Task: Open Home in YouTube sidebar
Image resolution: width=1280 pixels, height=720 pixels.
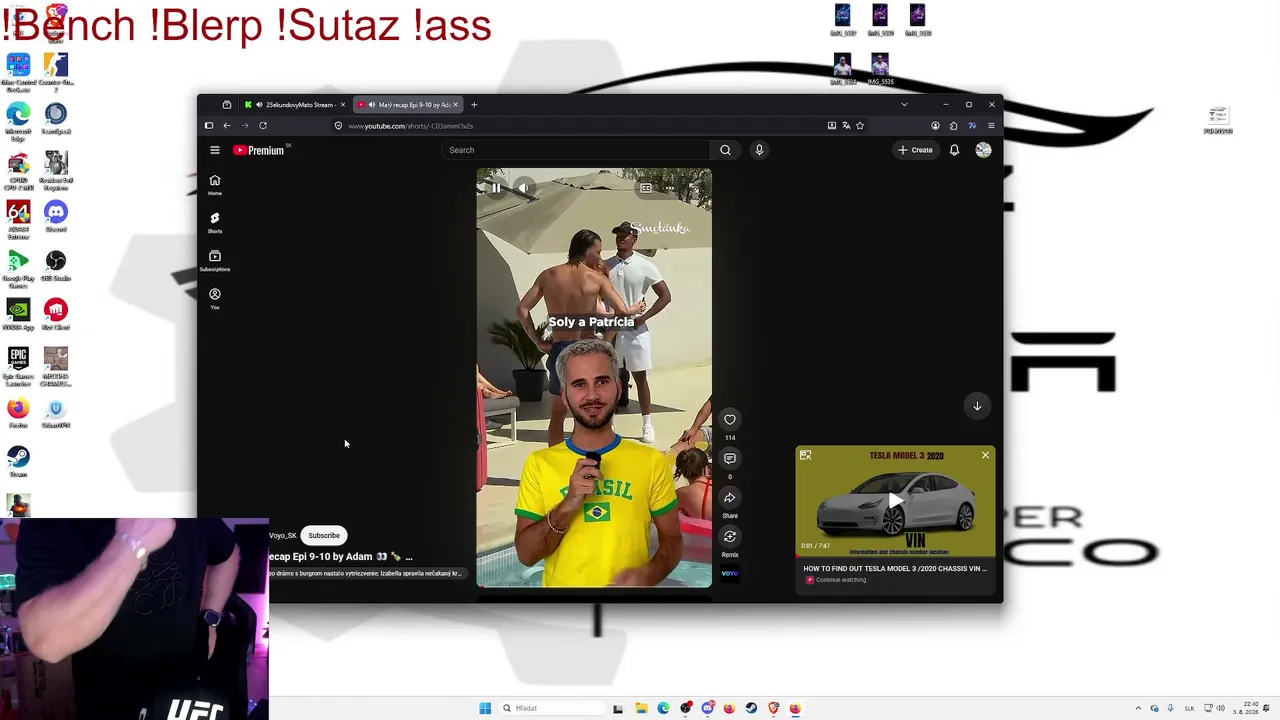Action: click(x=215, y=184)
